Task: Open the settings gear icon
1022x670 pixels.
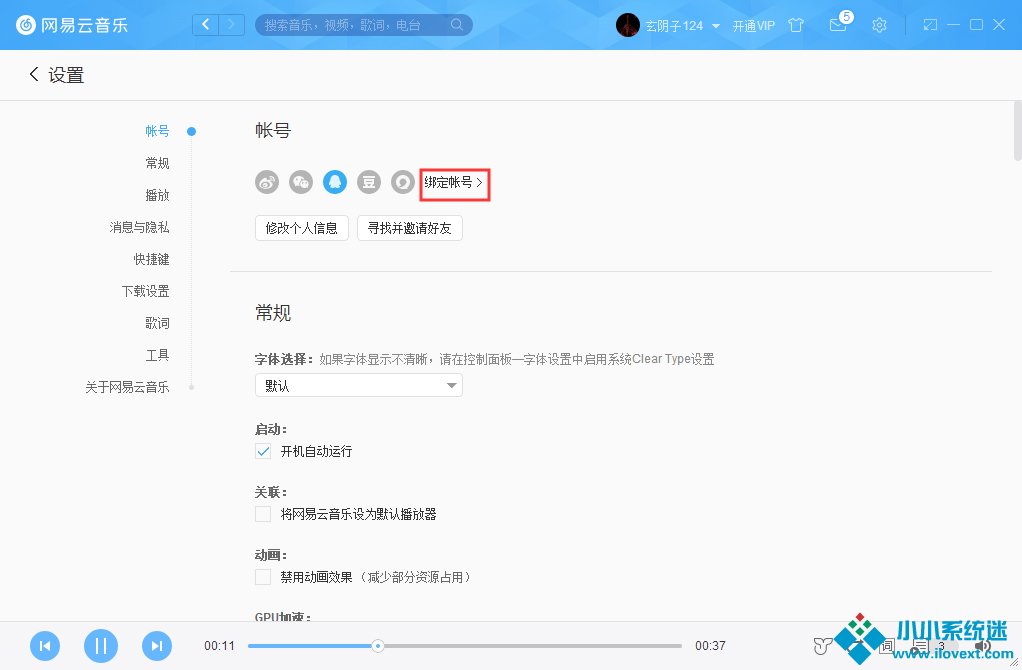Action: (879, 25)
